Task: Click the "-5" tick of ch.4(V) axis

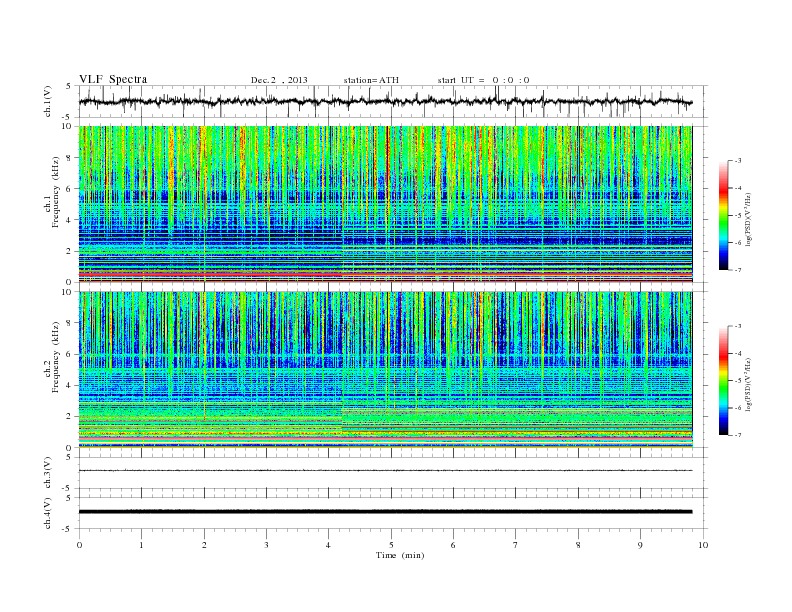Action: [68, 529]
